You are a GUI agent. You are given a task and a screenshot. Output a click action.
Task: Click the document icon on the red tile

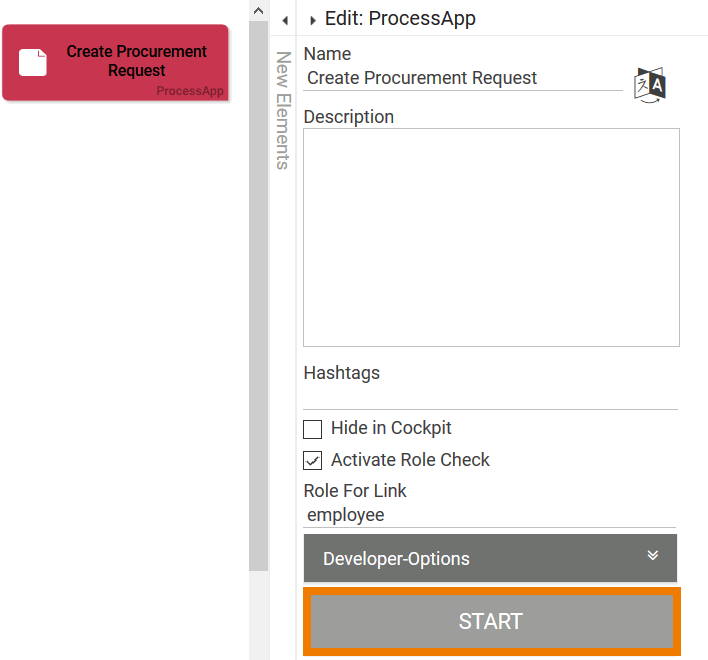tap(34, 62)
